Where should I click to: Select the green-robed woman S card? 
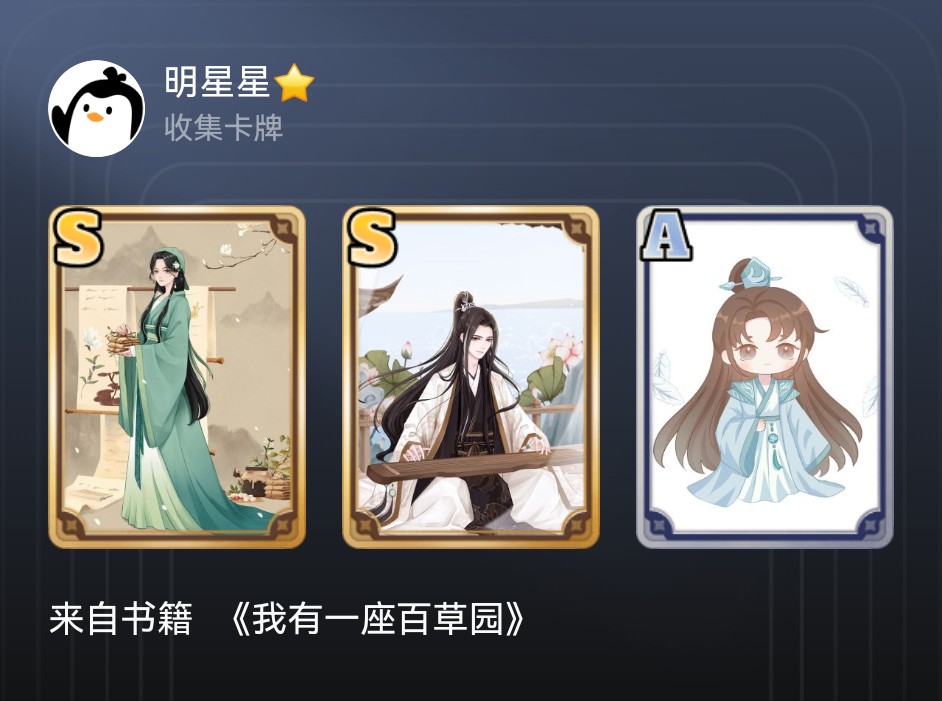click(x=177, y=377)
